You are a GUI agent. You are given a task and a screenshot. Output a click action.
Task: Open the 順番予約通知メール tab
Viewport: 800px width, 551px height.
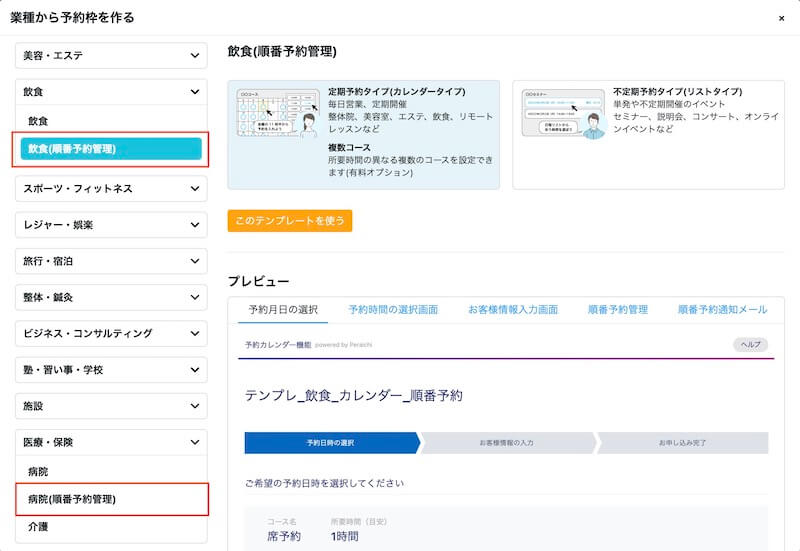click(722, 310)
